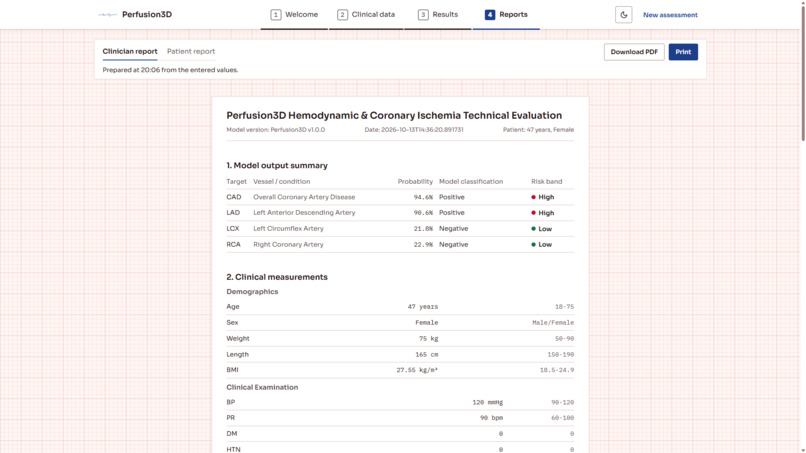The width and height of the screenshot is (806, 453).
Task: Click the step 2 number badge
Action: 342,15
